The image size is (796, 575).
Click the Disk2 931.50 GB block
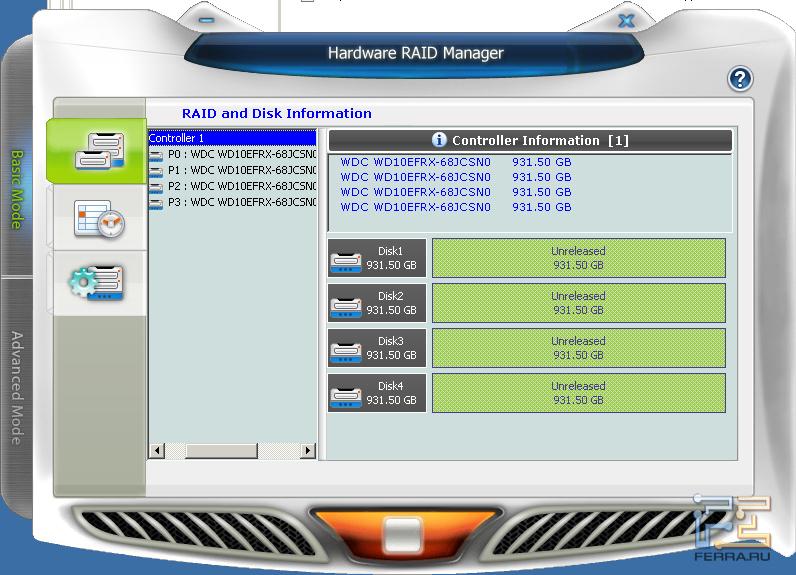click(x=377, y=303)
